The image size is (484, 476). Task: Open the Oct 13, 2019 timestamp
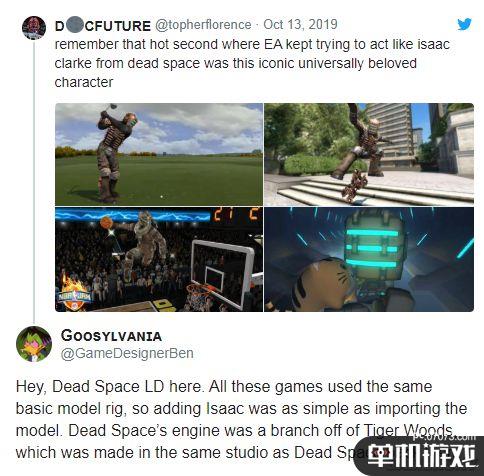(300, 25)
